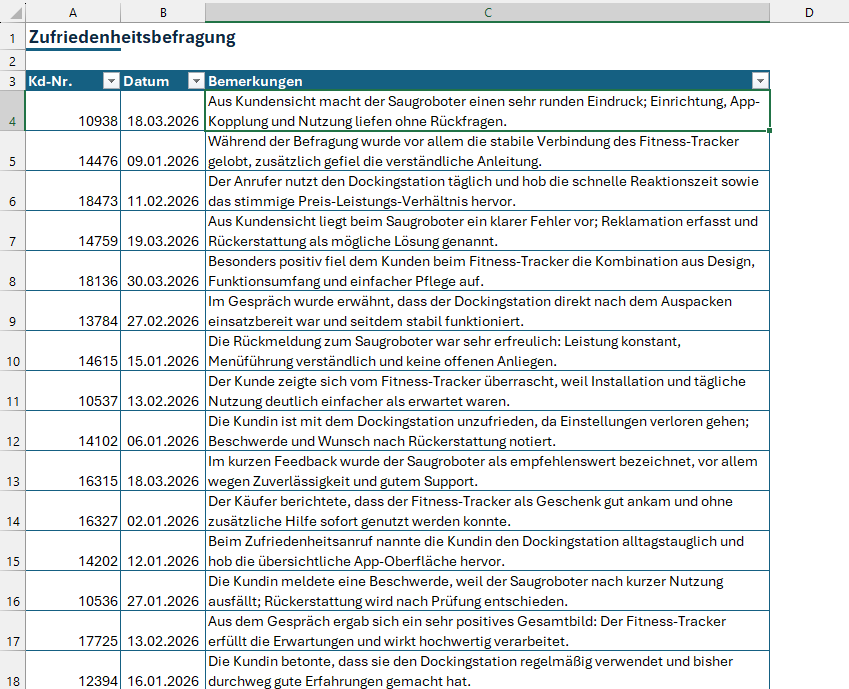This screenshot has width=849, height=689.
Task: Select customer number 10537
Action: [73, 391]
